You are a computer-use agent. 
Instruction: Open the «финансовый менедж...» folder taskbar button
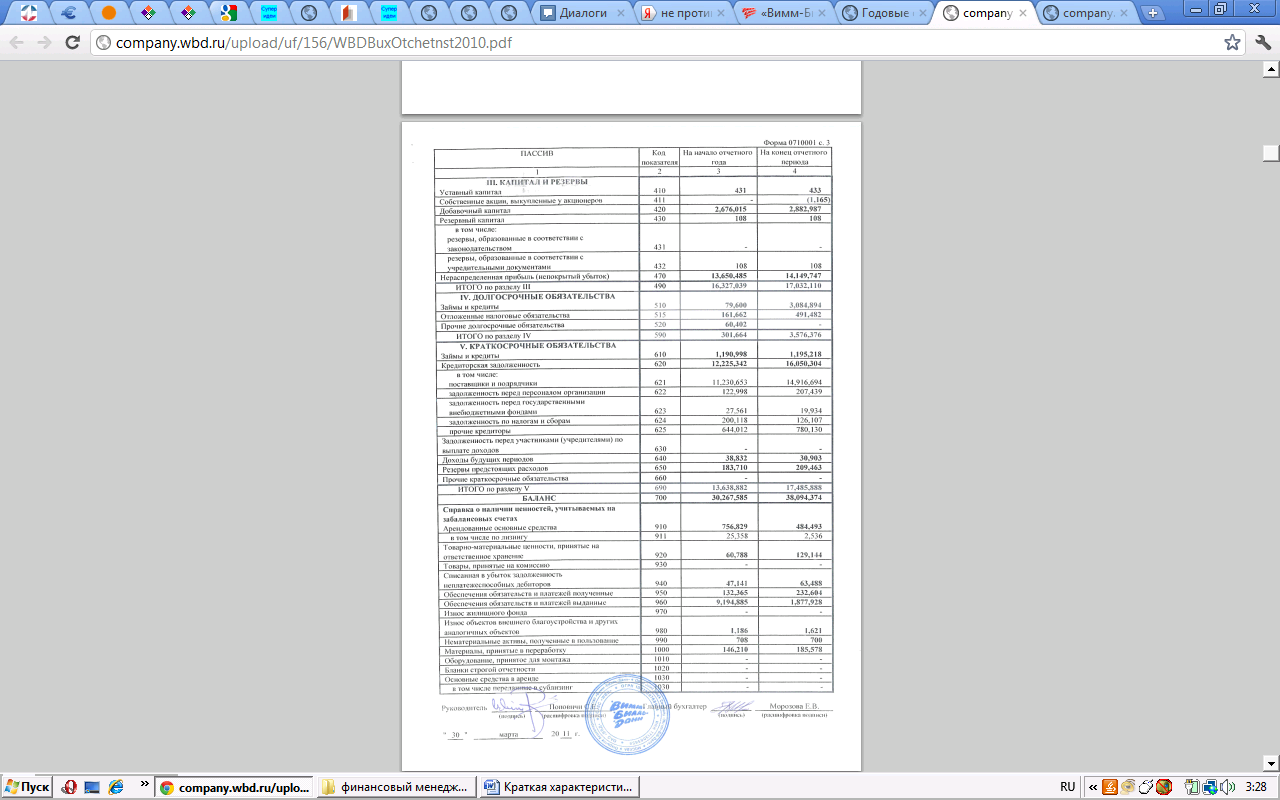pyautogui.click(x=397, y=787)
